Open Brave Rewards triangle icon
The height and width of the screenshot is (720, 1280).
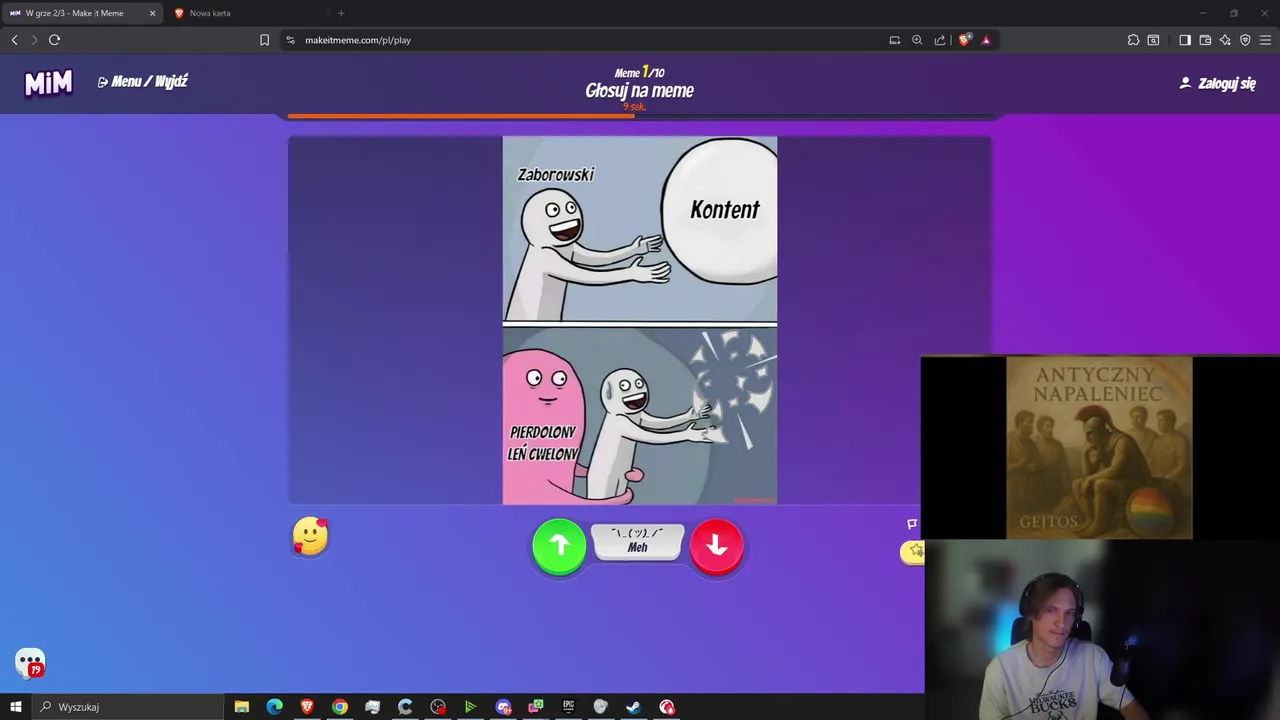point(986,40)
